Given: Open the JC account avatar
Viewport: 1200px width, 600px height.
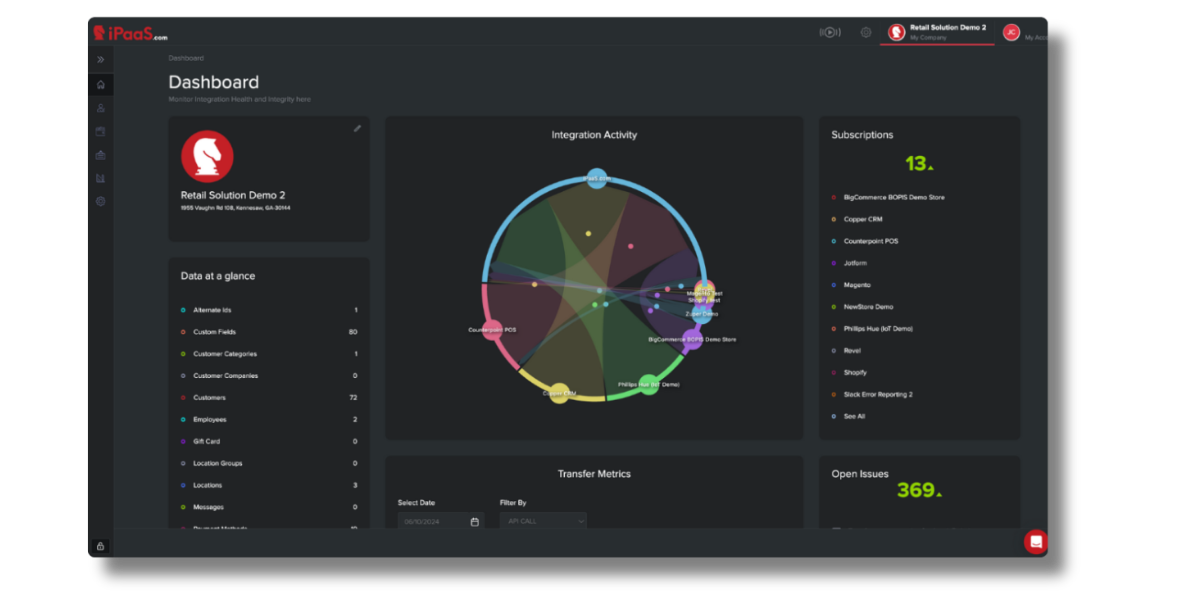Looking at the screenshot, I should click(x=1011, y=33).
